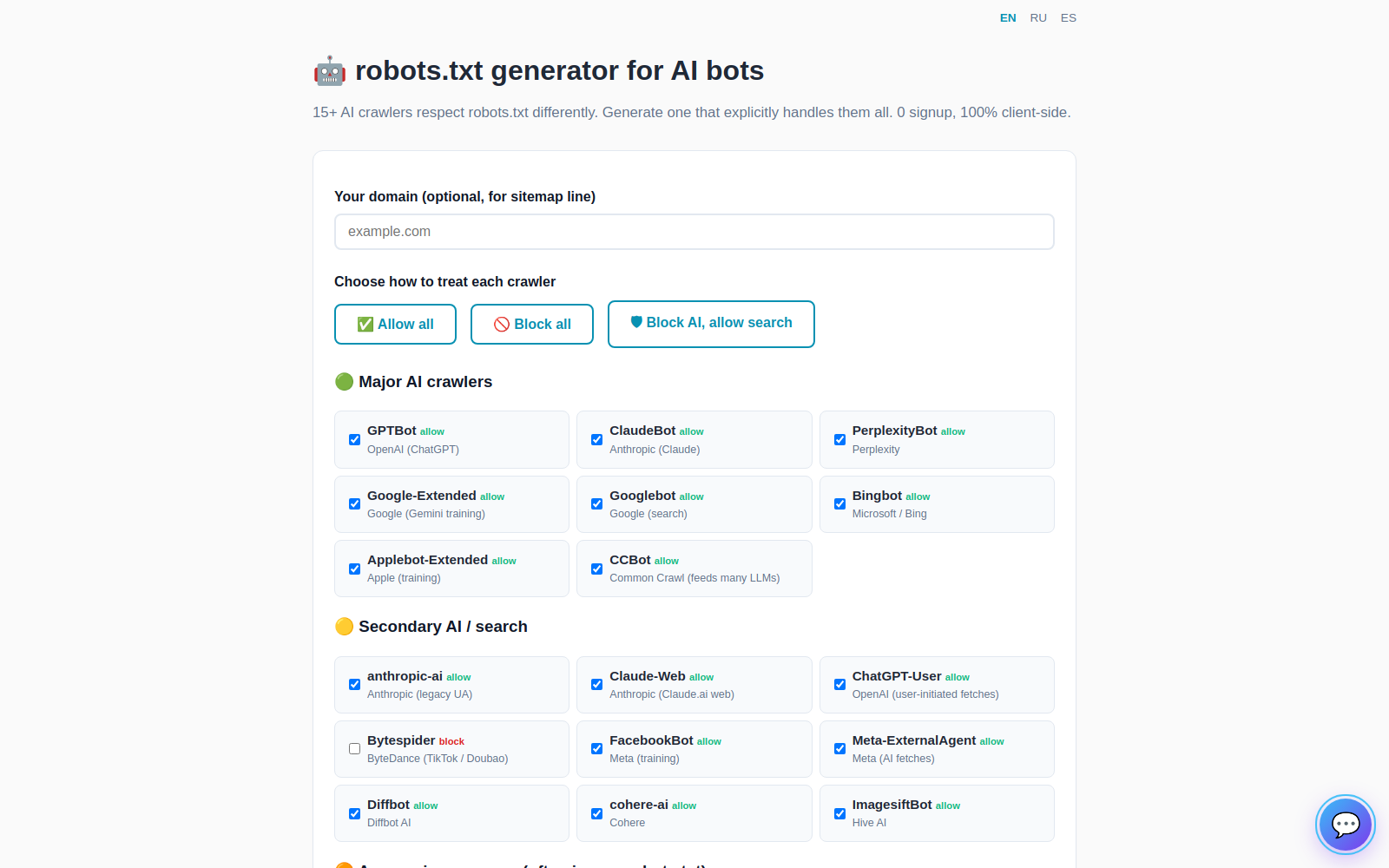This screenshot has width=1389, height=868.
Task: Toggle the Googlebot checkbox
Action: (596, 503)
